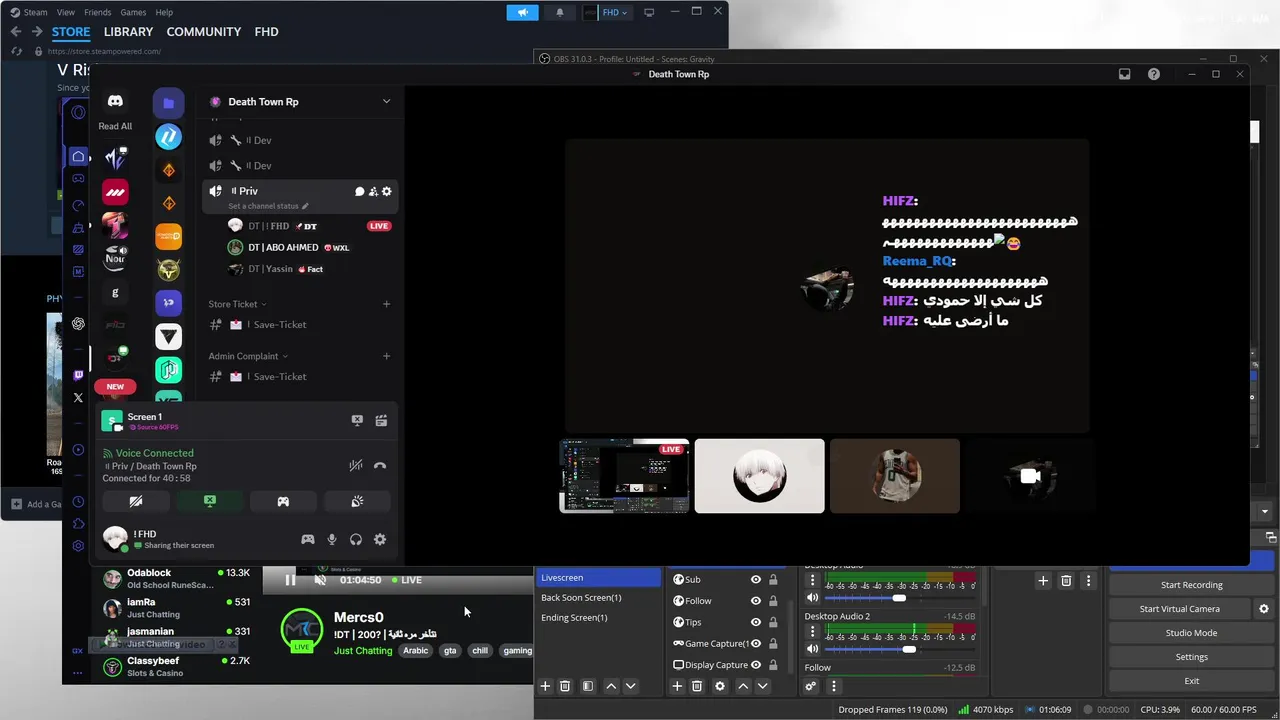Click Steam announcements megaphone button
Image resolution: width=1280 pixels, height=720 pixels.
(x=522, y=12)
